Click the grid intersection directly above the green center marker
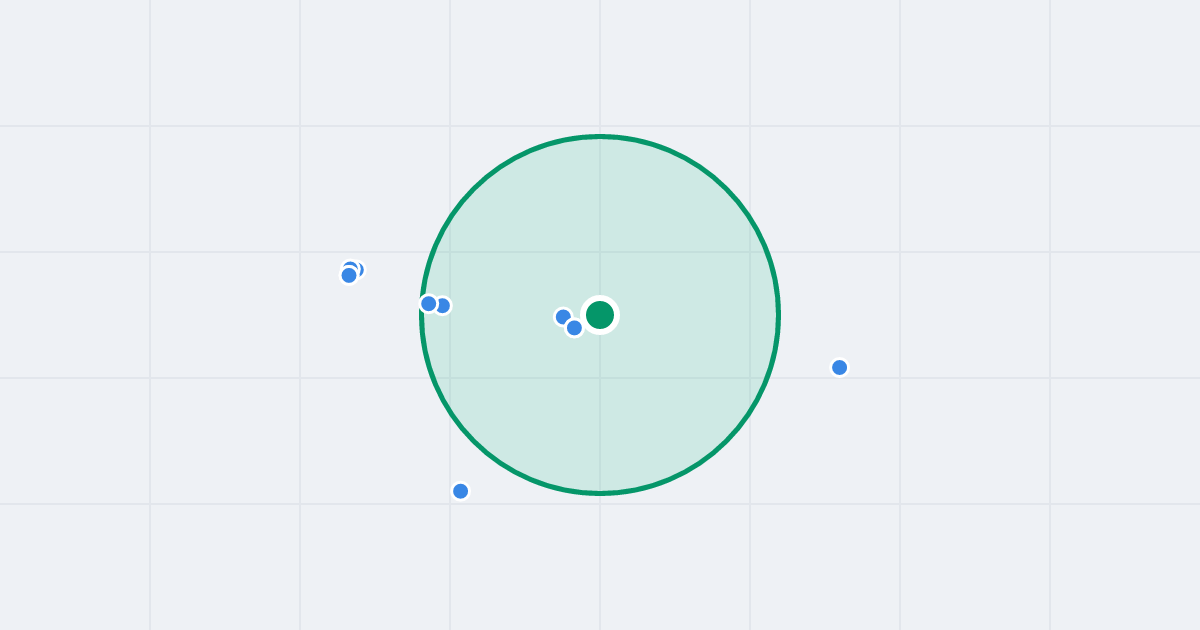 (x=600, y=252)
